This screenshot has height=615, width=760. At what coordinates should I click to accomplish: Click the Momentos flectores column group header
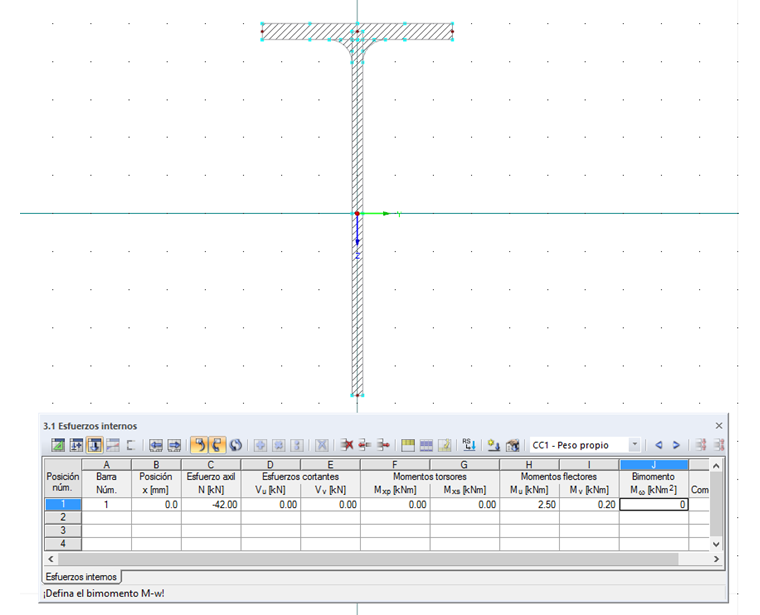(x=559, y=477)
